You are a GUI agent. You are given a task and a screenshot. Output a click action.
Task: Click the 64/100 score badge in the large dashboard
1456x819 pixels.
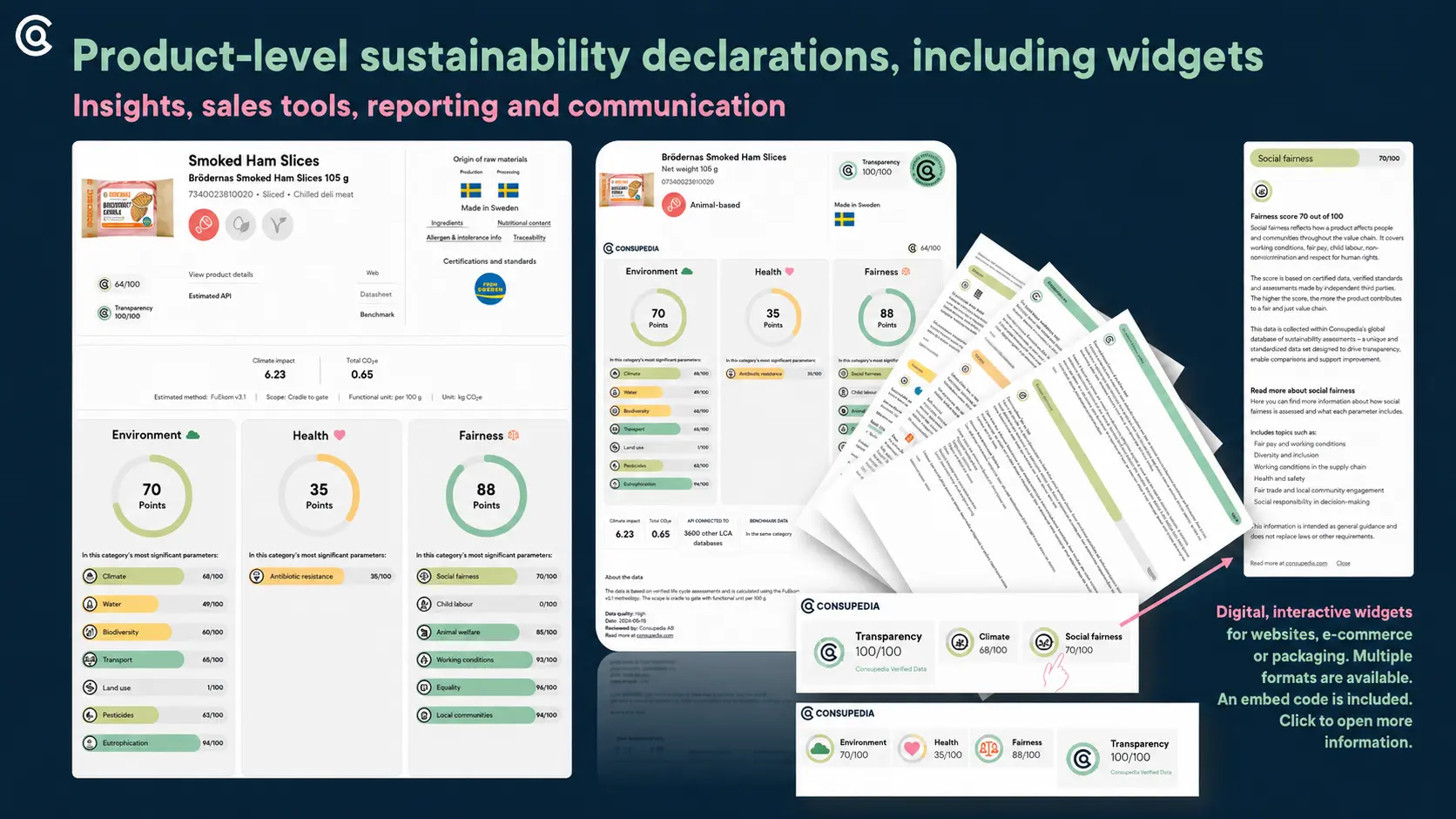point(118,284)
